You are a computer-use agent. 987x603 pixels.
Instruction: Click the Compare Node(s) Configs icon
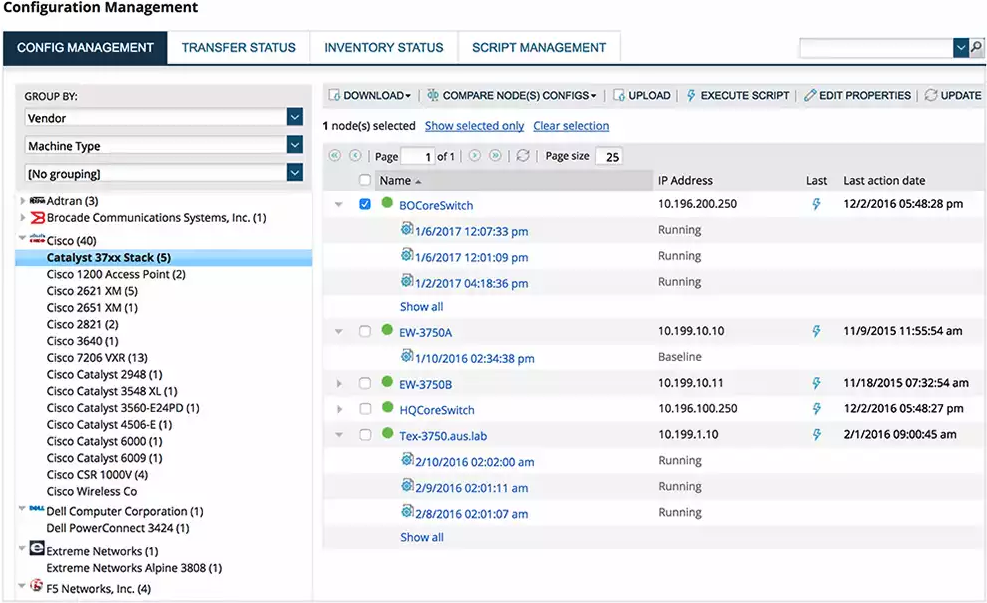[433, 95]
